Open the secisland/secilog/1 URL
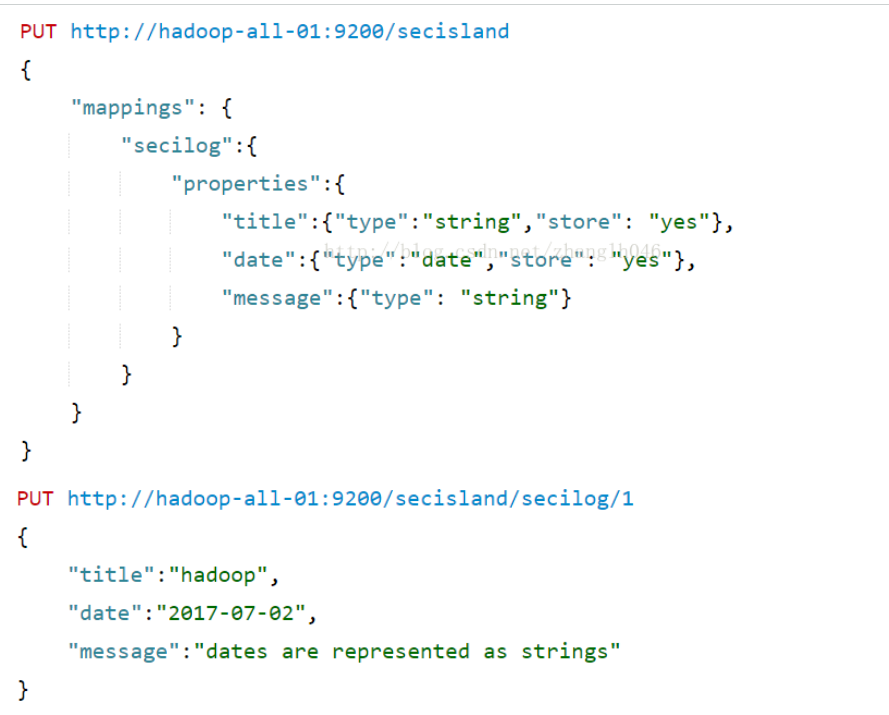Screen dimensions: 889x715 click(350, 498)
